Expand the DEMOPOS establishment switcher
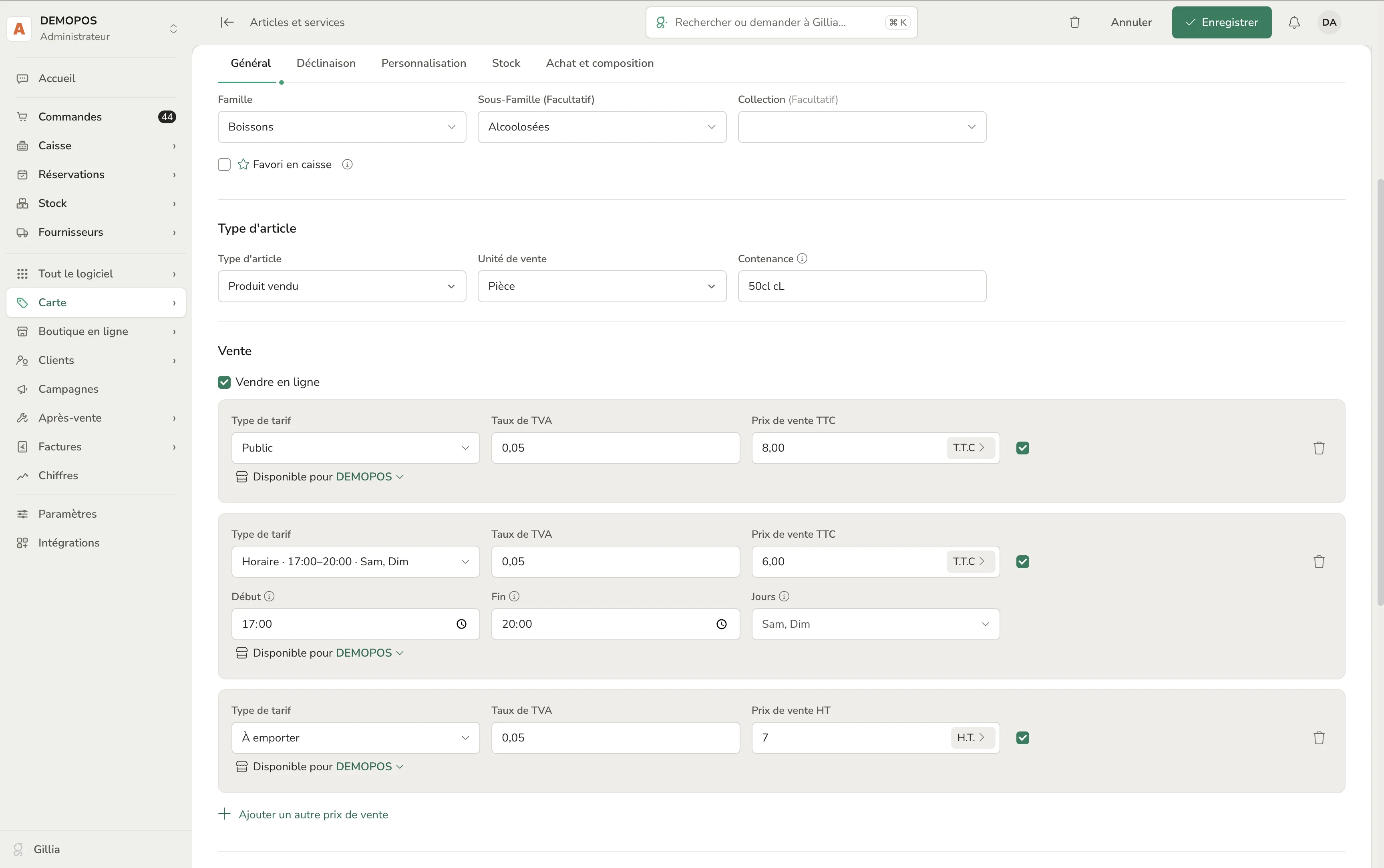The width and height of the screenshot is (1384, 868). coord(173,29)
